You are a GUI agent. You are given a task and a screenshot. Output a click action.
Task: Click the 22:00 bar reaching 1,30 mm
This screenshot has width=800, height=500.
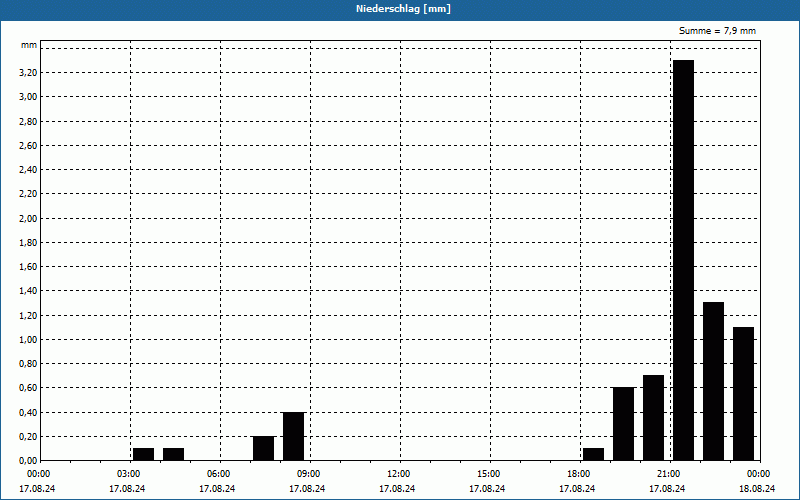pyautogui.click(x=713, y=381)
